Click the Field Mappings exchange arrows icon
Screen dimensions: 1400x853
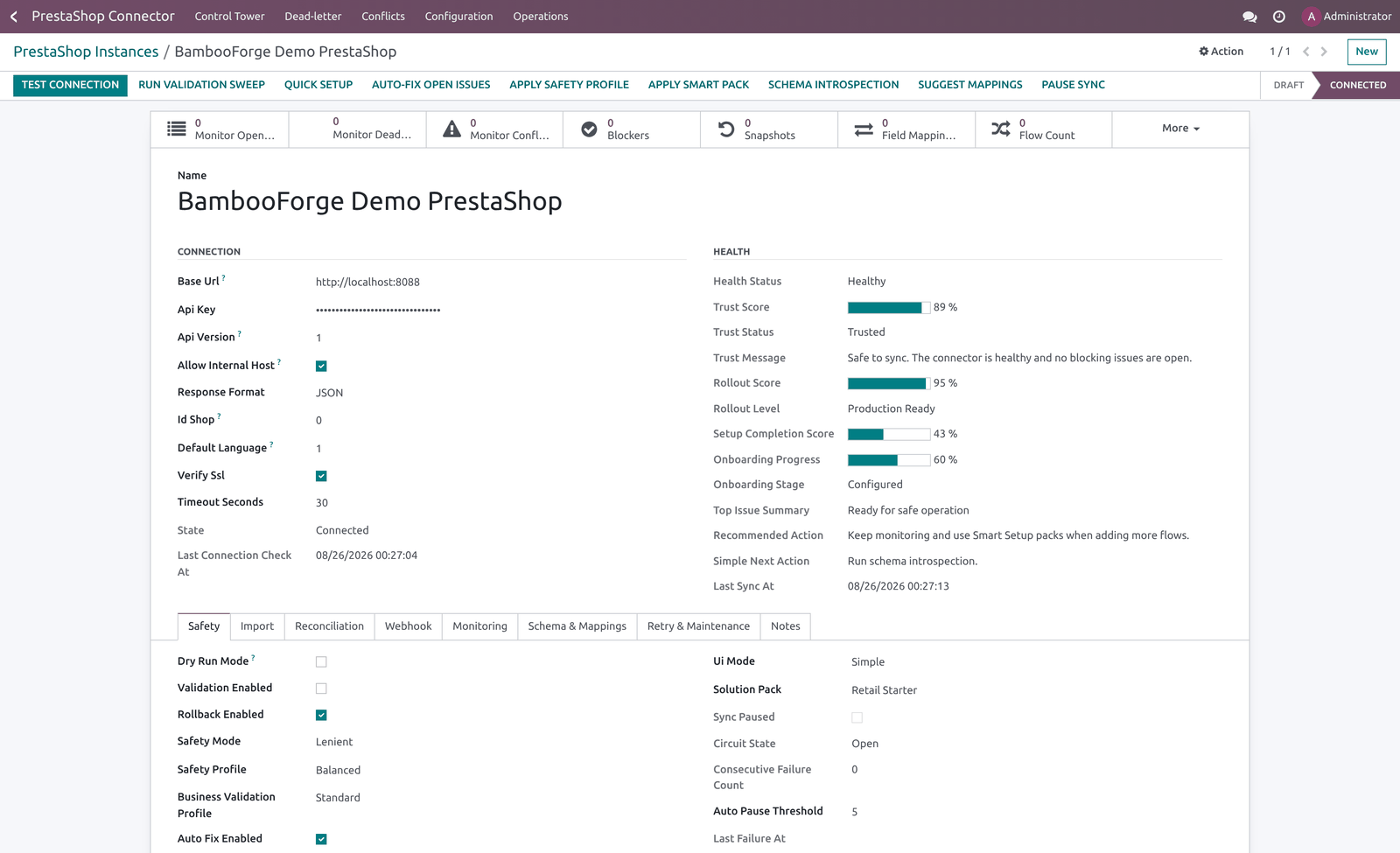click(x=864, y=129)
